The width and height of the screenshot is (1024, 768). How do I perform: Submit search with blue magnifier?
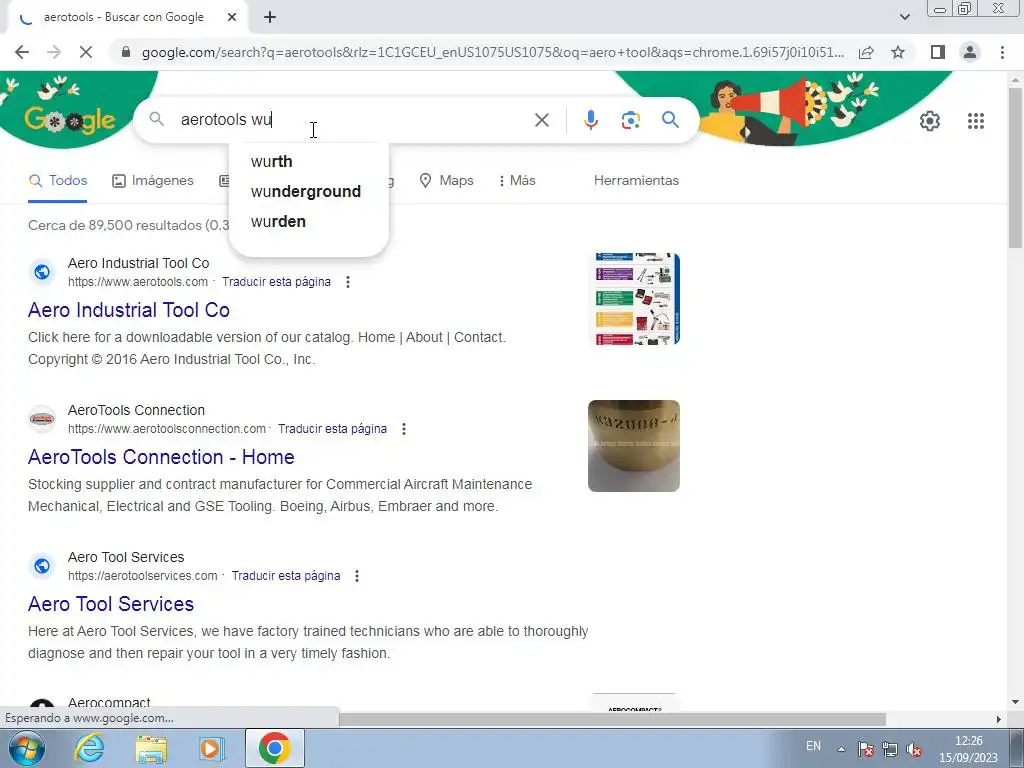point(670,120)
